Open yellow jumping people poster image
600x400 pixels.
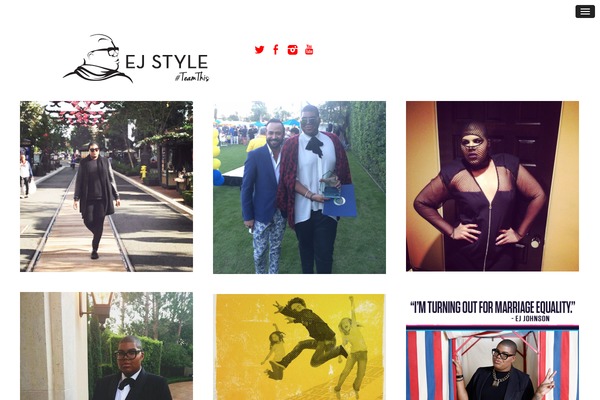coord(299,347)
